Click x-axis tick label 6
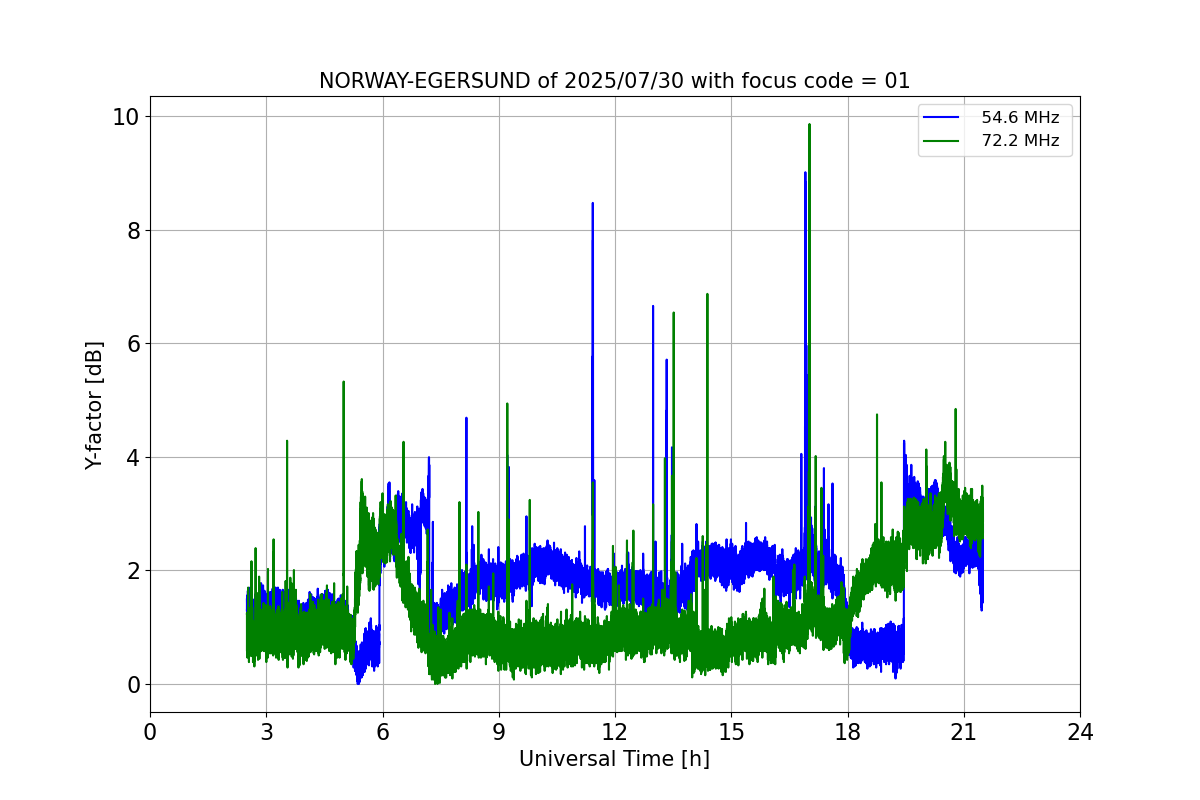 click(x=383, y=733)
